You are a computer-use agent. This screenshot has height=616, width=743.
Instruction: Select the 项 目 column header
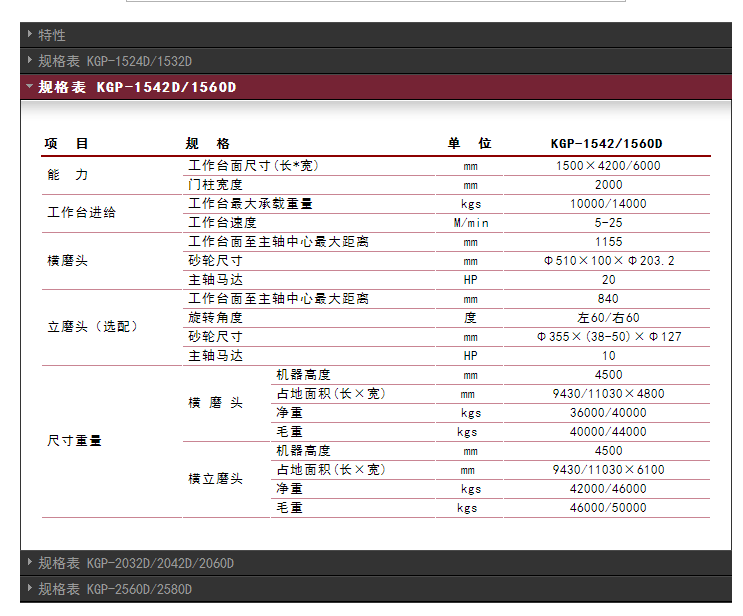(x=66, y=143)
